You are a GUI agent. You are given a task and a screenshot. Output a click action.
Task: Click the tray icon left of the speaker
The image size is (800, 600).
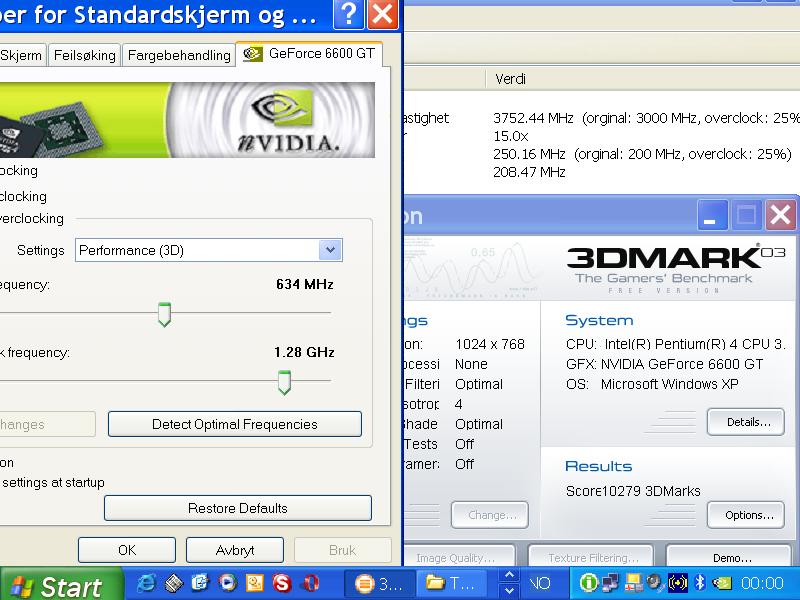(634, 583)
